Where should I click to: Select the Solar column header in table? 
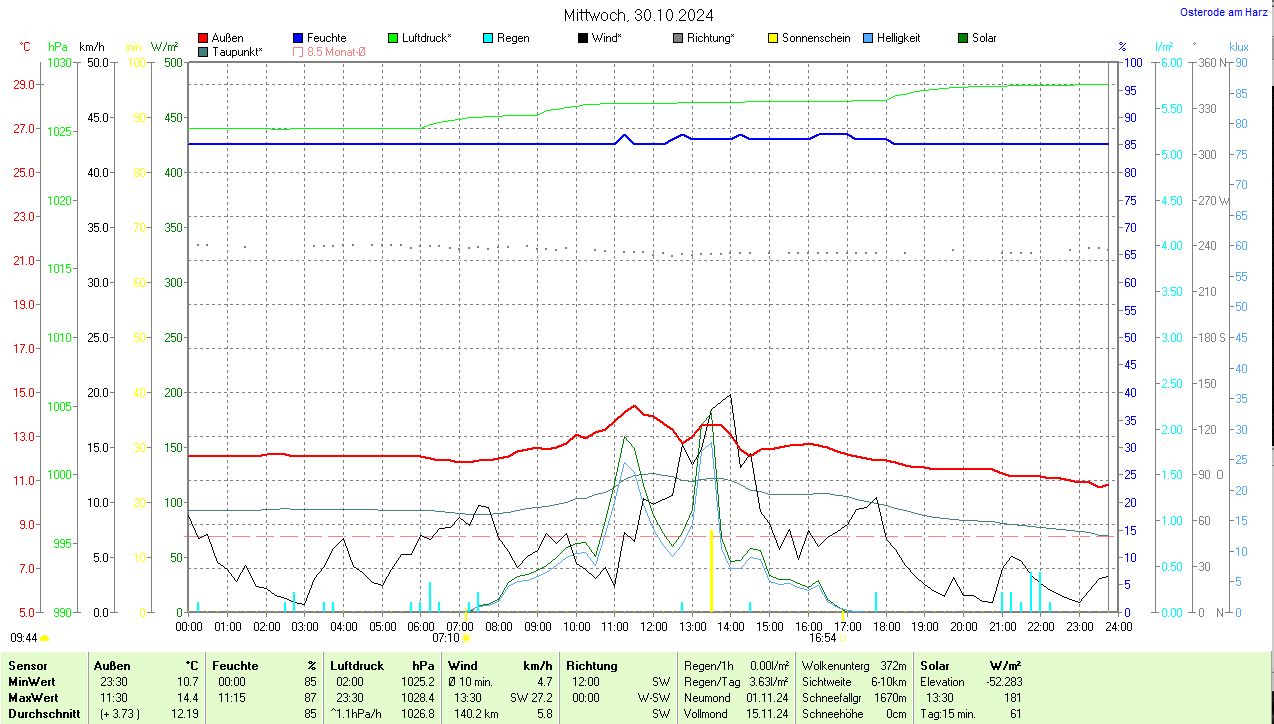pos(934,665)
